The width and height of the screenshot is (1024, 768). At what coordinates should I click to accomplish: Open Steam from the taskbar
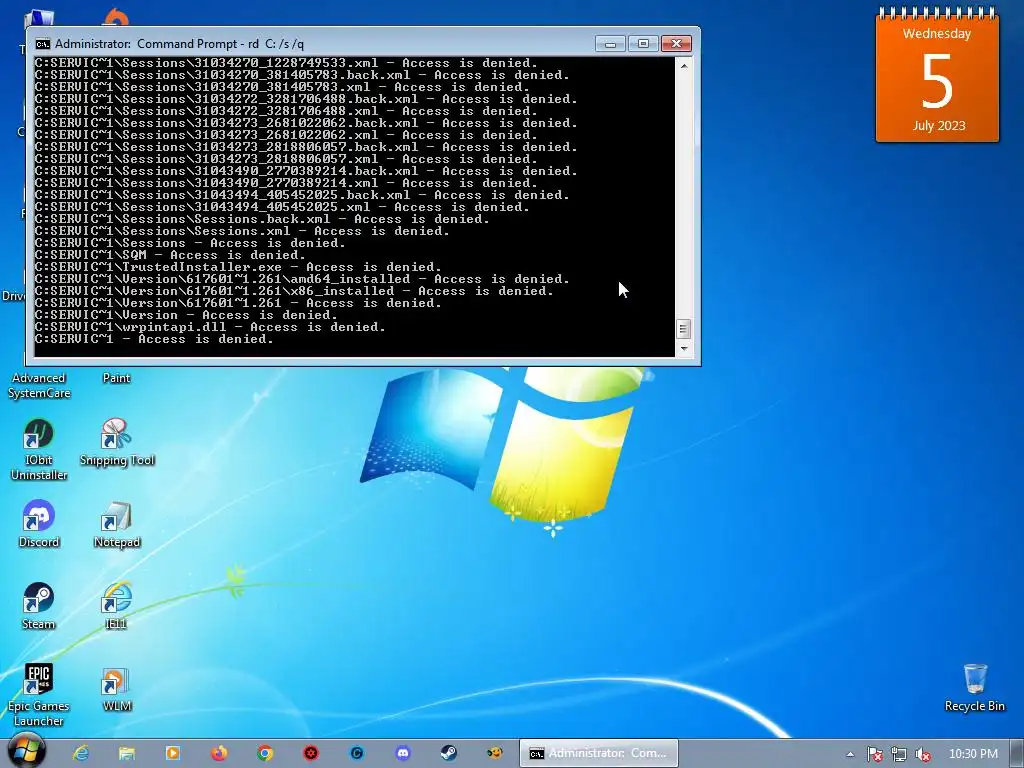pos(449,753)
